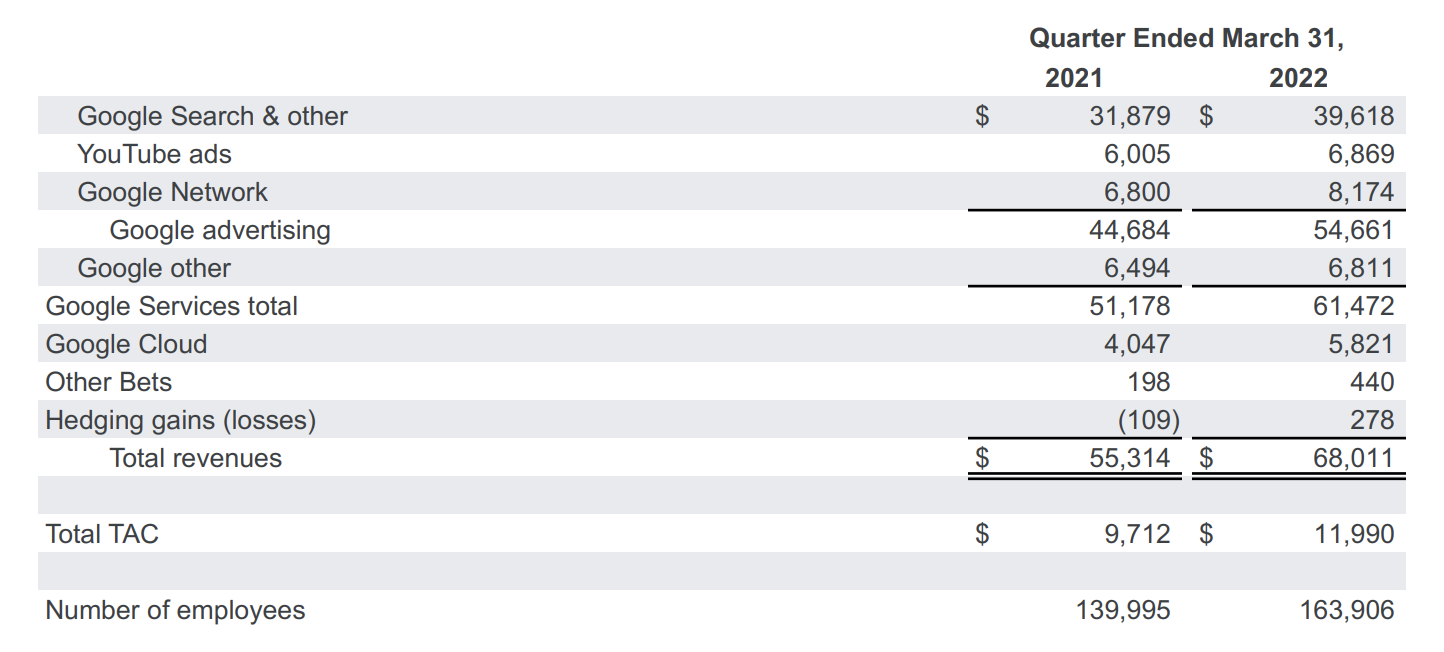This screenshot has height=652, width=1444.
Task: Click the "Google Search & other" row label
Action: [212, 116]
